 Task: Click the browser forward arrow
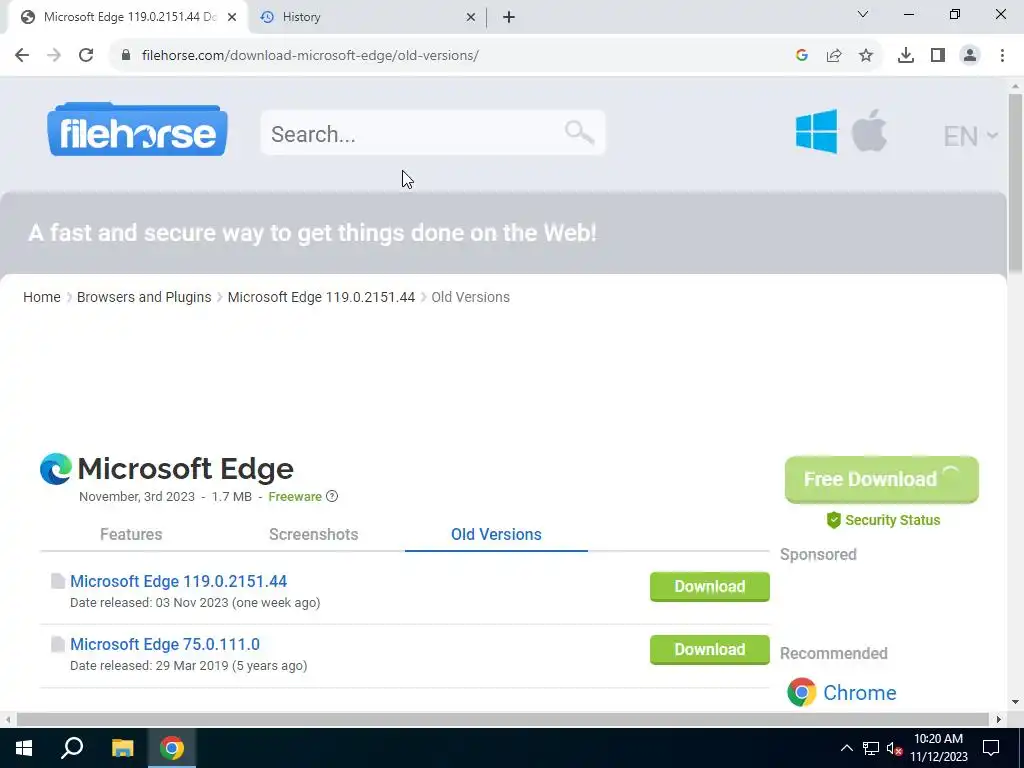[54, 55]
